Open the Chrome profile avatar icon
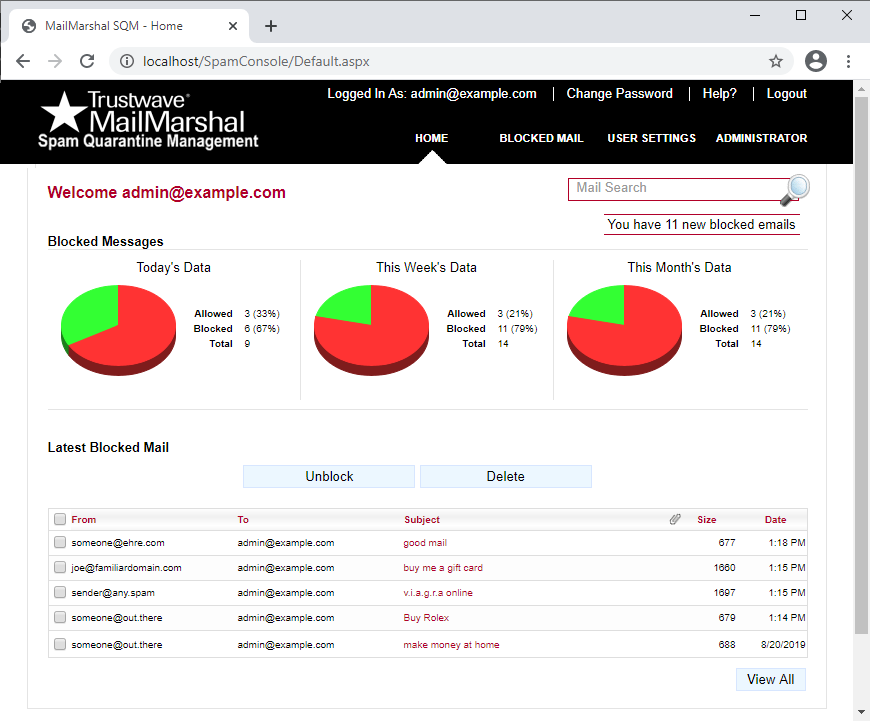This screenshot has height=721, width=870. coord(816,61)
